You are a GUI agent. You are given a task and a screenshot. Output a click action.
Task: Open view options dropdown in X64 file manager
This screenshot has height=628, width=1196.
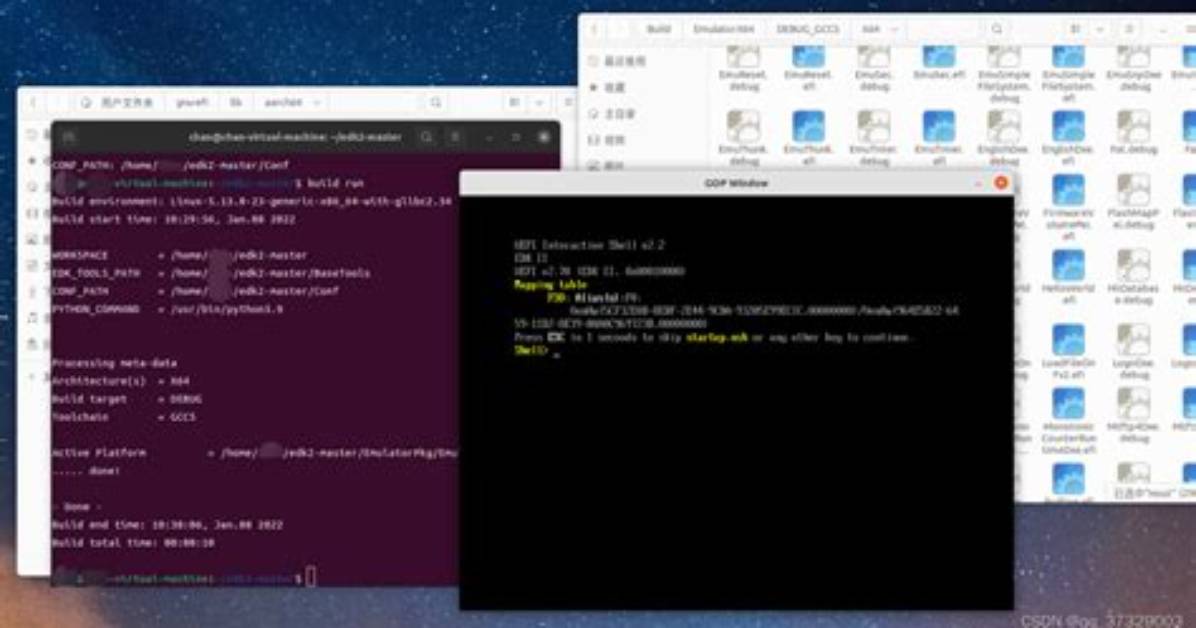[x=1100, y=29]
